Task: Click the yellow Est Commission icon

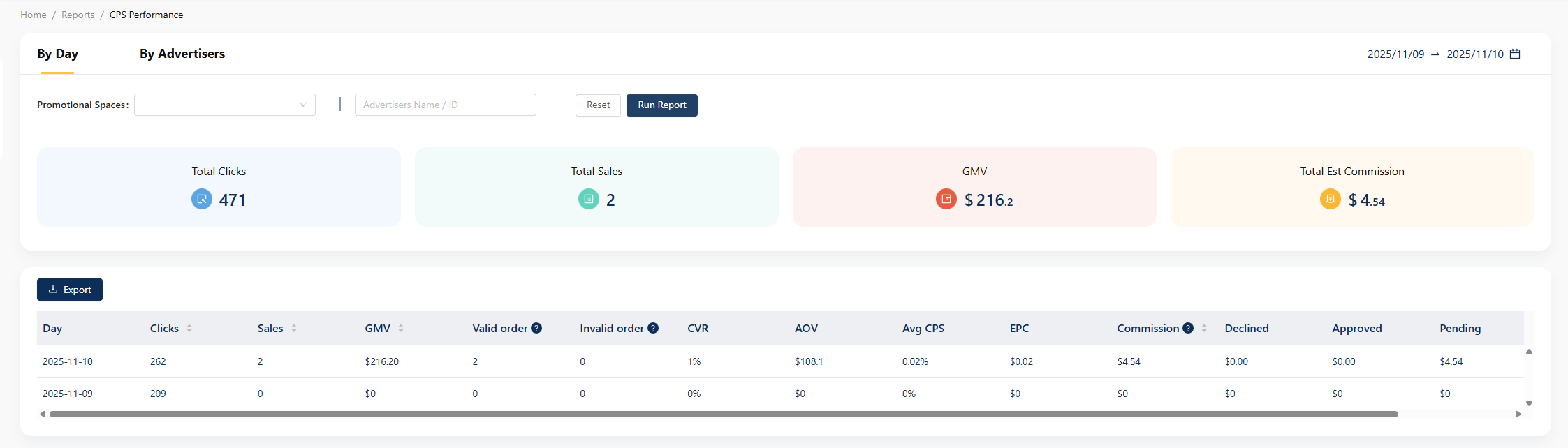Action: coord(1330,200)
